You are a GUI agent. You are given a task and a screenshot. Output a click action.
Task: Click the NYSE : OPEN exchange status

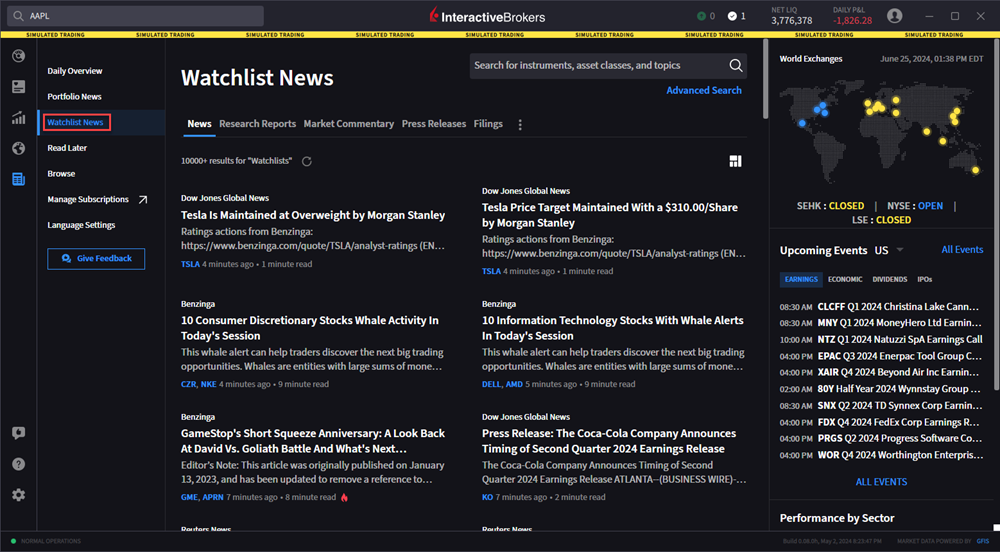tap(915, 206)
